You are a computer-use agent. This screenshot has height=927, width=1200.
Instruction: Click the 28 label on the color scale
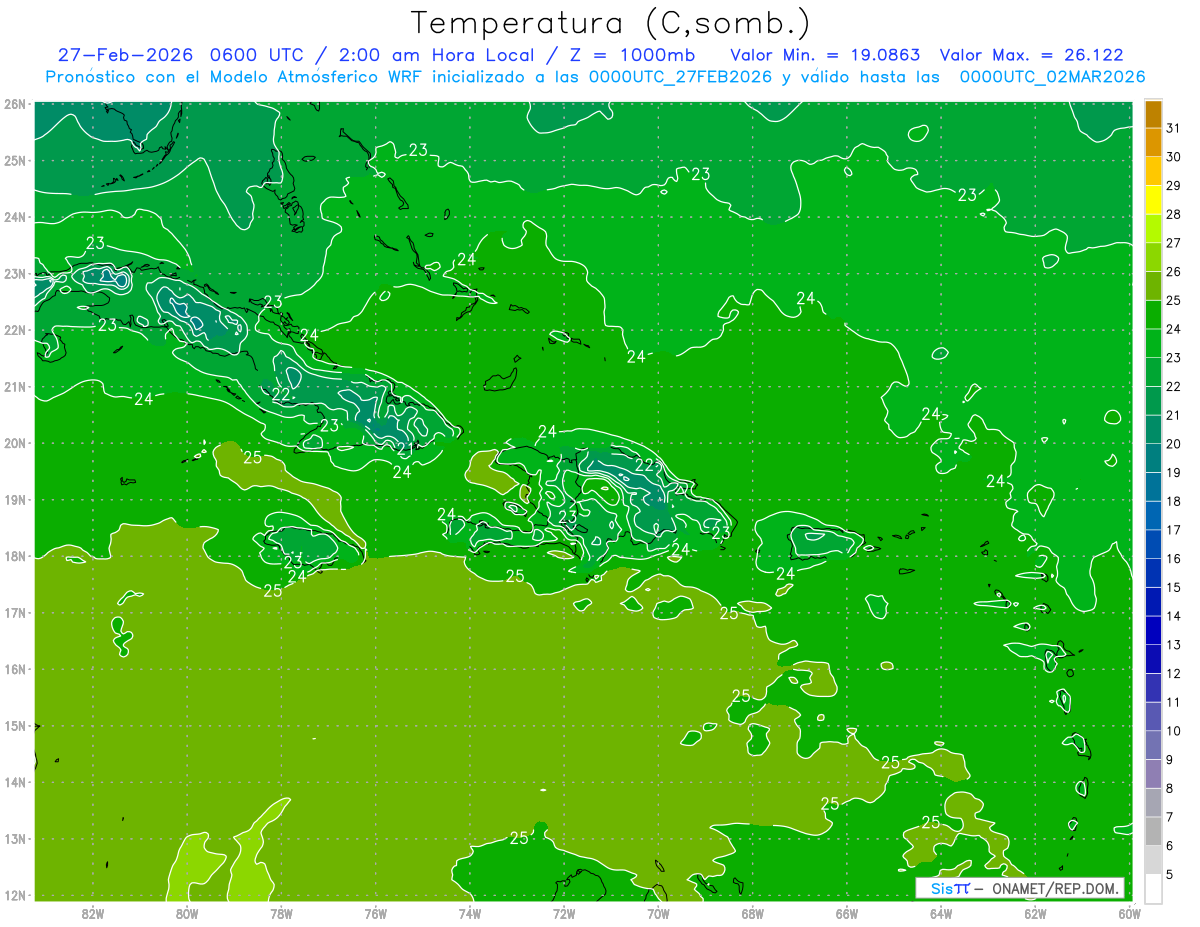click(x=1174, y=214)
